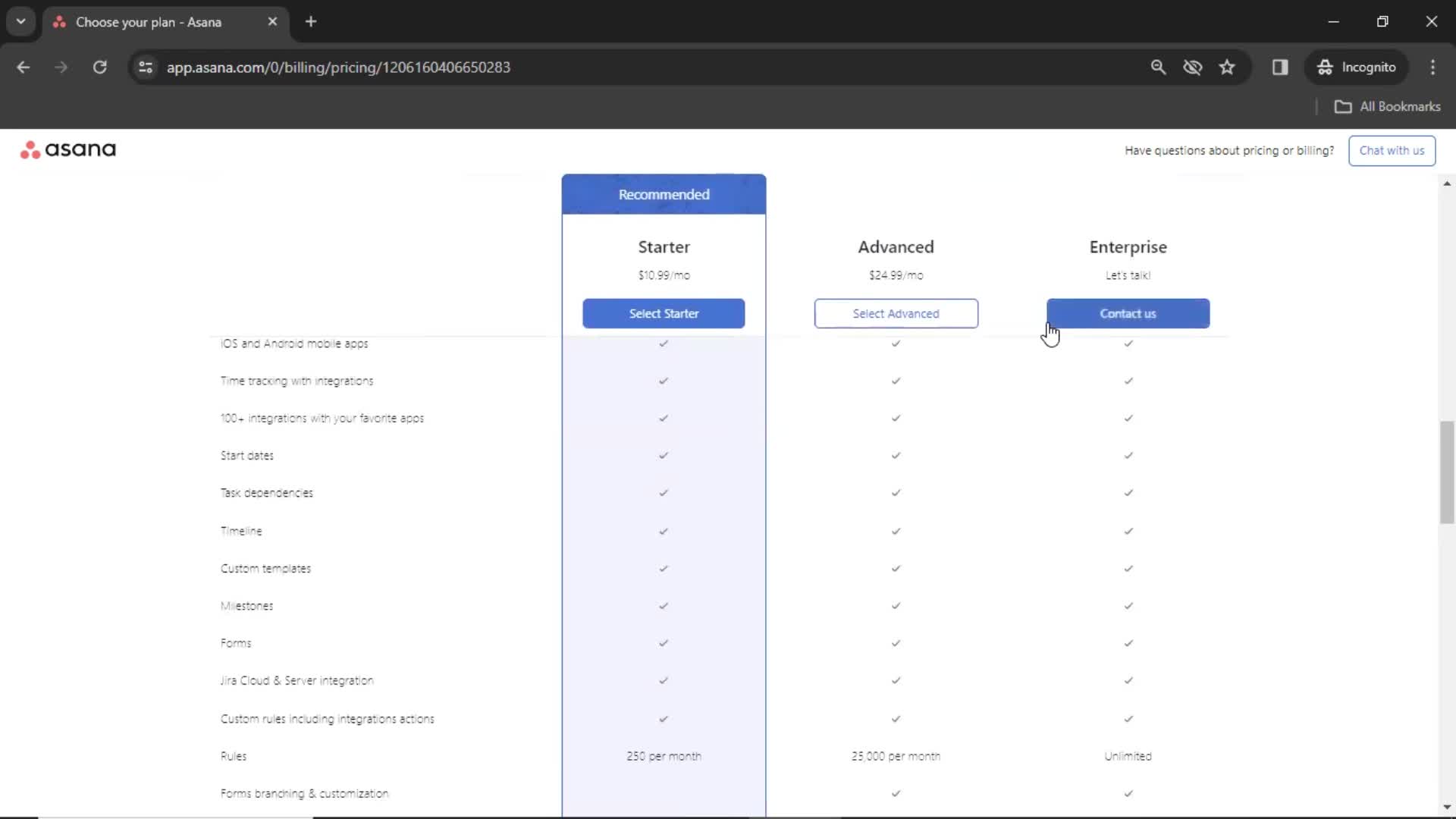This screenshot has height=819, width=1456.
Task: Open the All Bookmarks folder
Action: point(1387,107)
